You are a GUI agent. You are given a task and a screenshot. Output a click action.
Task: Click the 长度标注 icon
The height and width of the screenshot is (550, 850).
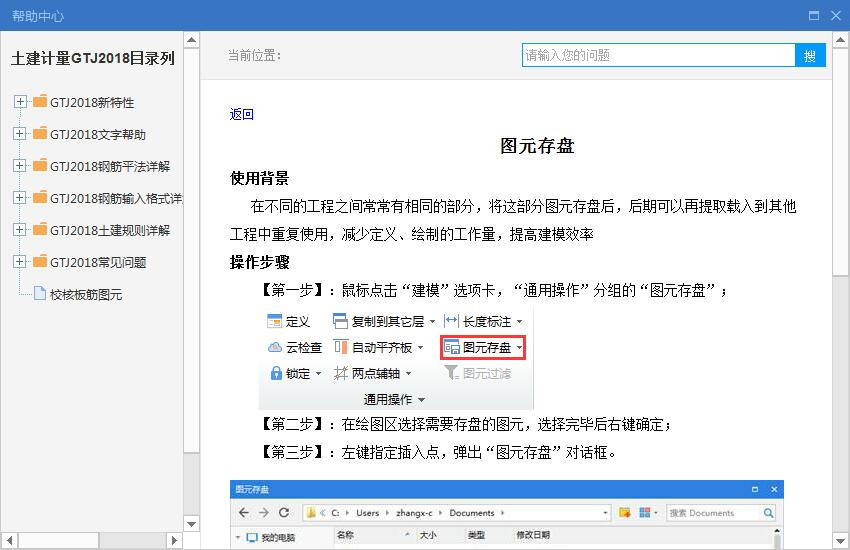[x=451, y=321]
